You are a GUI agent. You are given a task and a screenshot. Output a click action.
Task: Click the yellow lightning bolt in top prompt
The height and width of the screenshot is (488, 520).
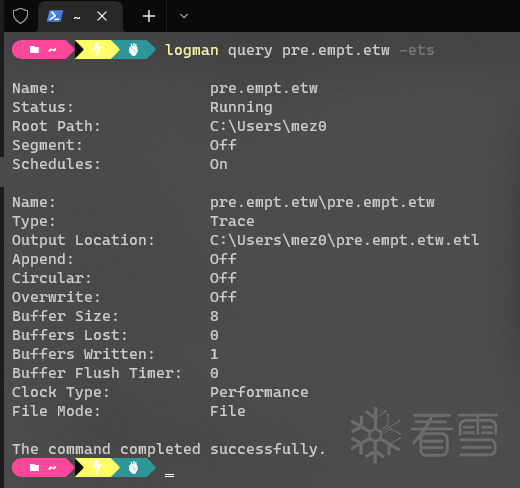point(97,50)
